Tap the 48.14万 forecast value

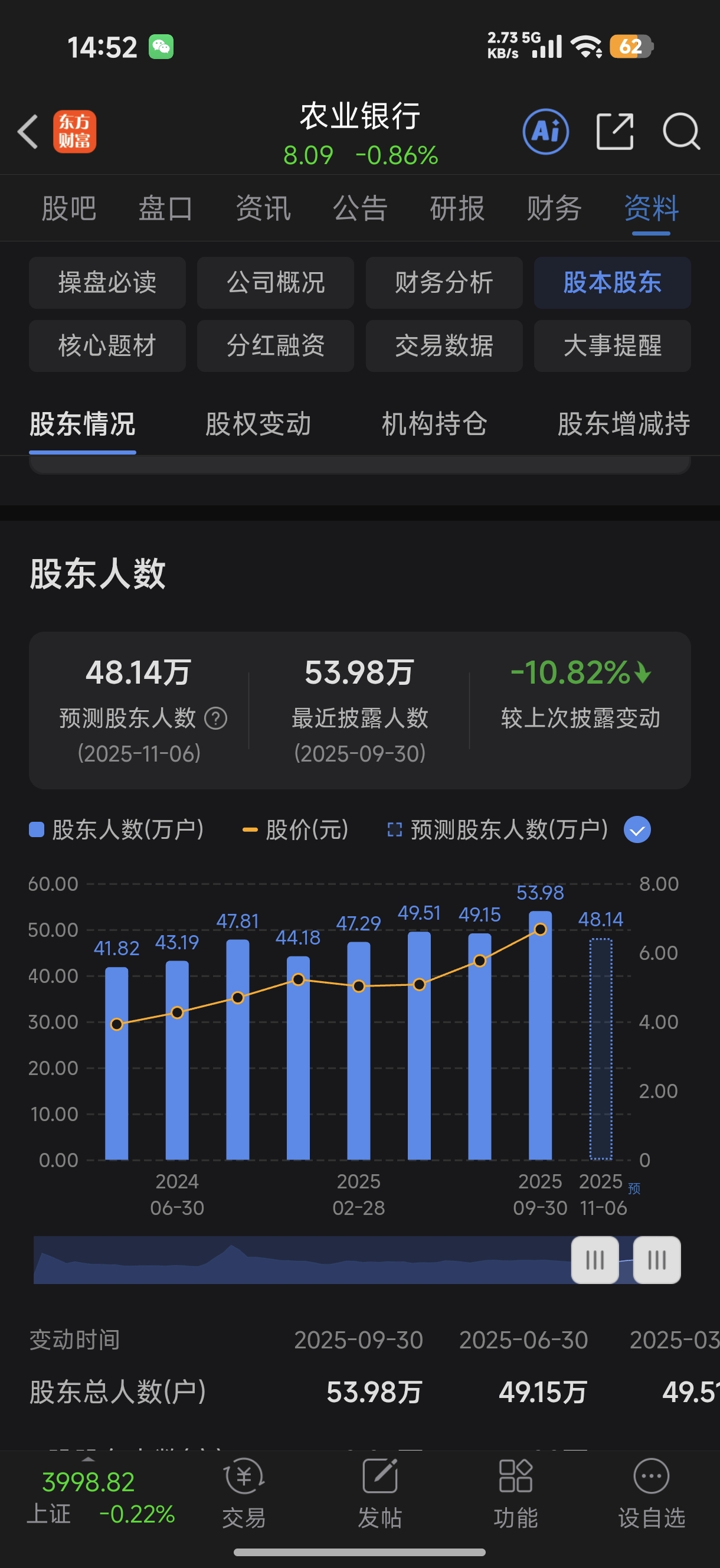pos(139,672)
